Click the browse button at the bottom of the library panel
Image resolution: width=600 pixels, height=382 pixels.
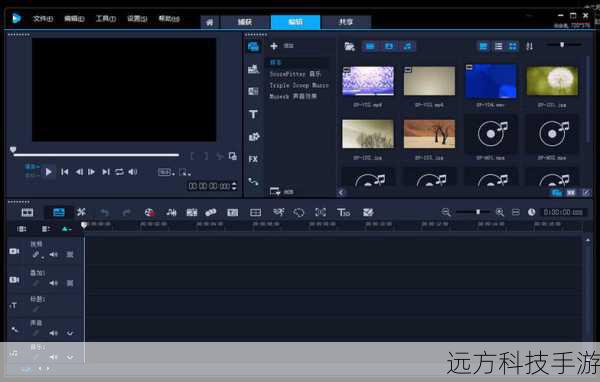275,191
